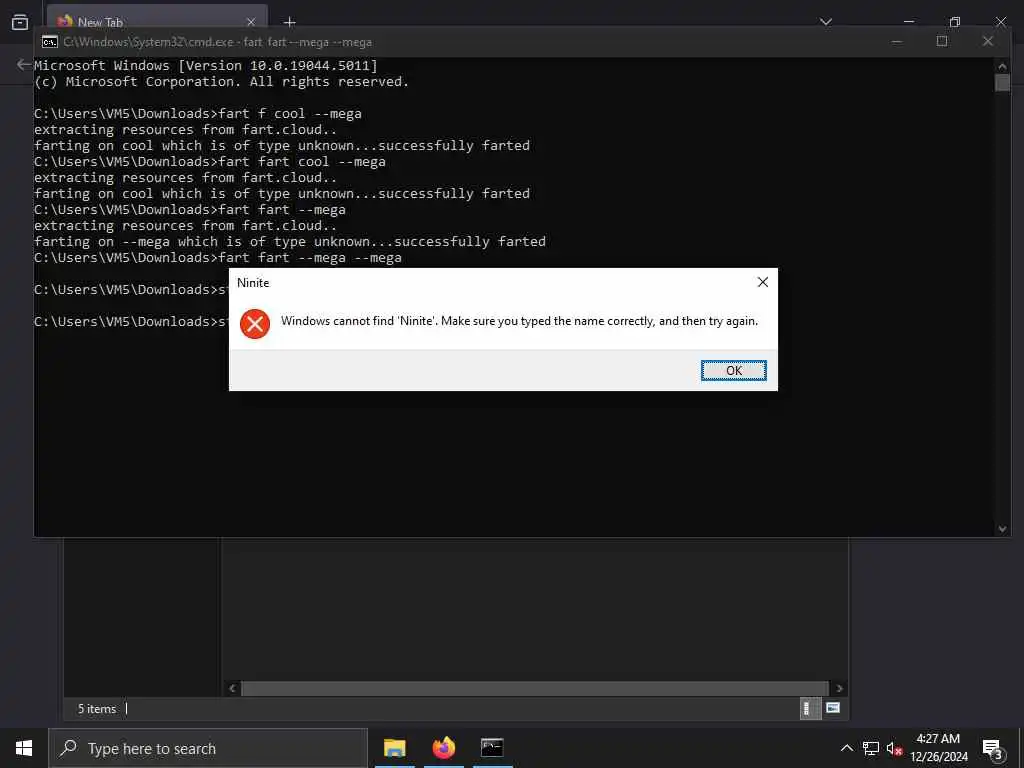1024x768 pixels.
Task: Open File Explorer from taskbar
Action: (x=394, y=748)
